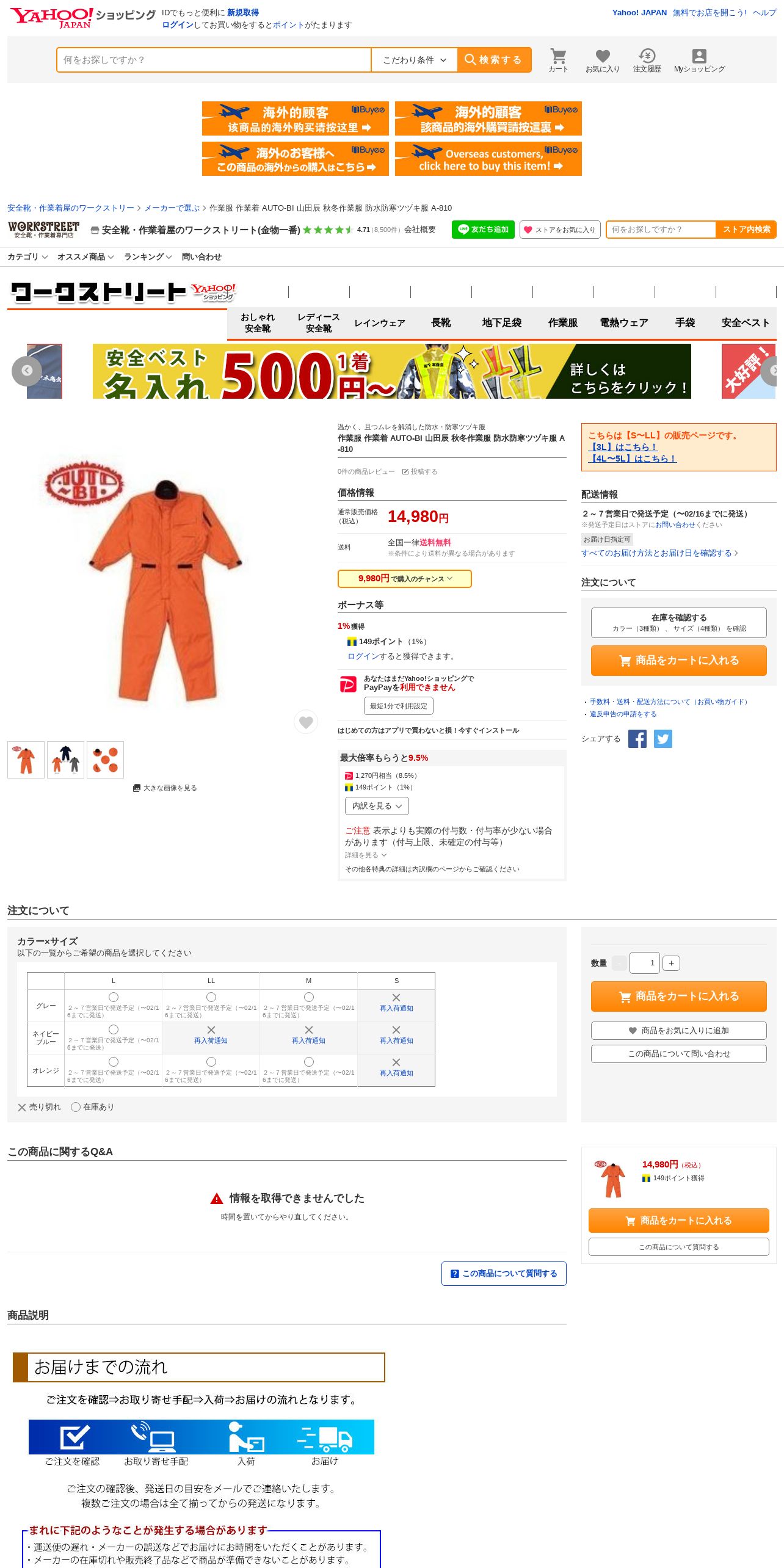Open the cart icon in header
The image size is (784, 1568).
[558, 60]
